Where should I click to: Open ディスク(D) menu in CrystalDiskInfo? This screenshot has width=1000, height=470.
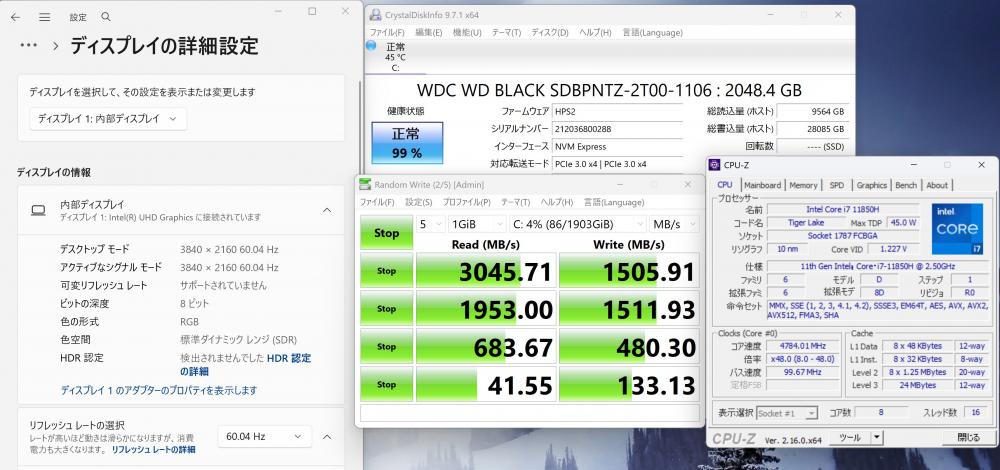point(550,33)
